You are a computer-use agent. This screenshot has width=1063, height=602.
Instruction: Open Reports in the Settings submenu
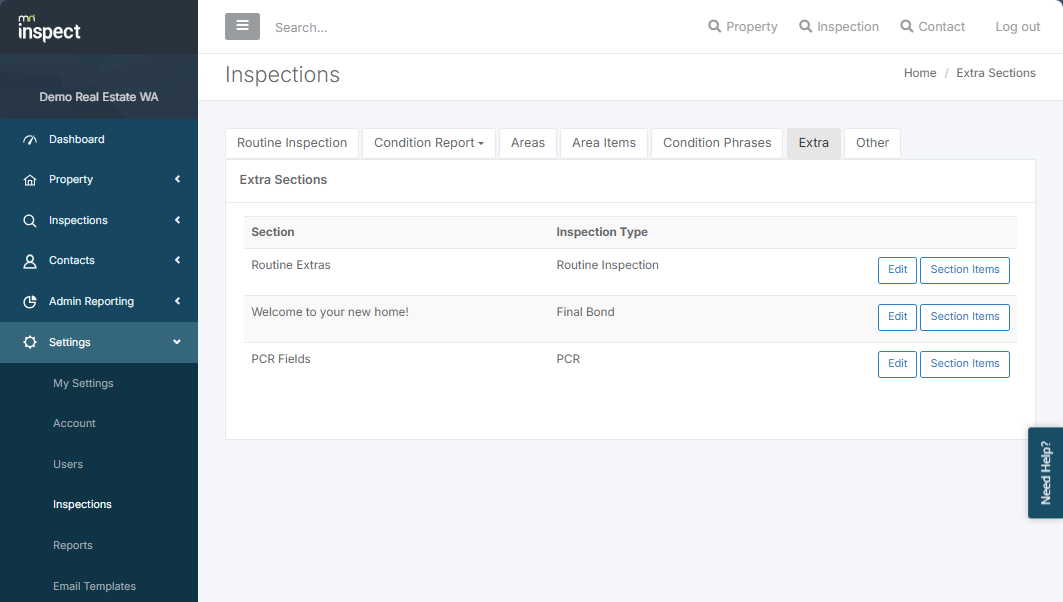pos(73,545)
